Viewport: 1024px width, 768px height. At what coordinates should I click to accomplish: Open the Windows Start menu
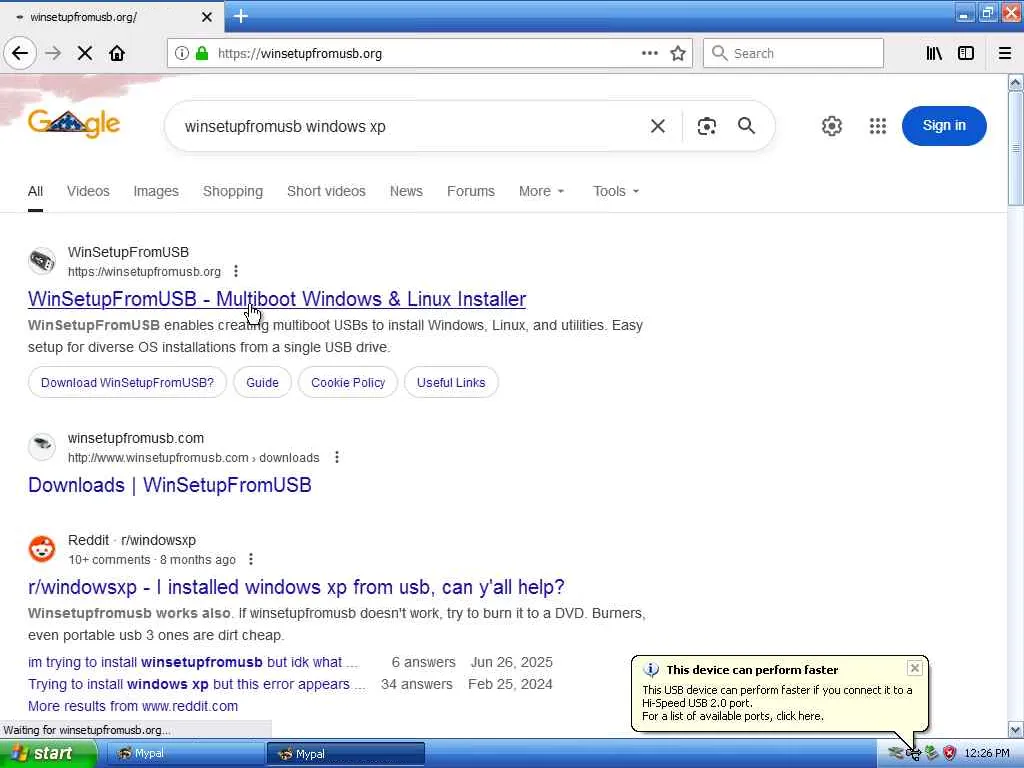[48, 754]
